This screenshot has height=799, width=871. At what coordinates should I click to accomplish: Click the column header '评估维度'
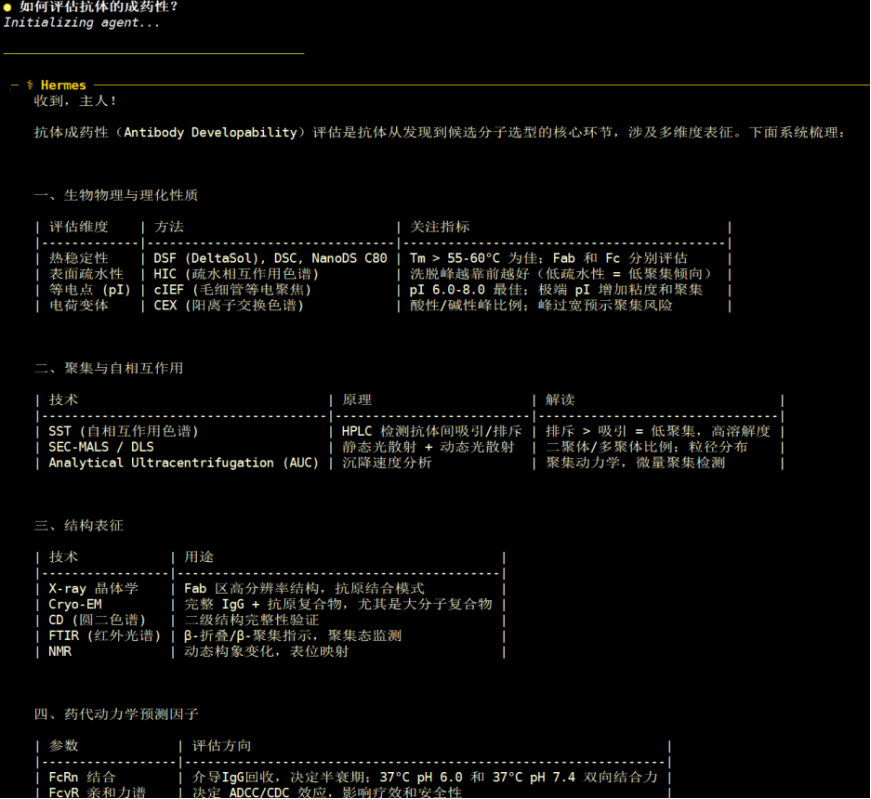pos(78,227)
